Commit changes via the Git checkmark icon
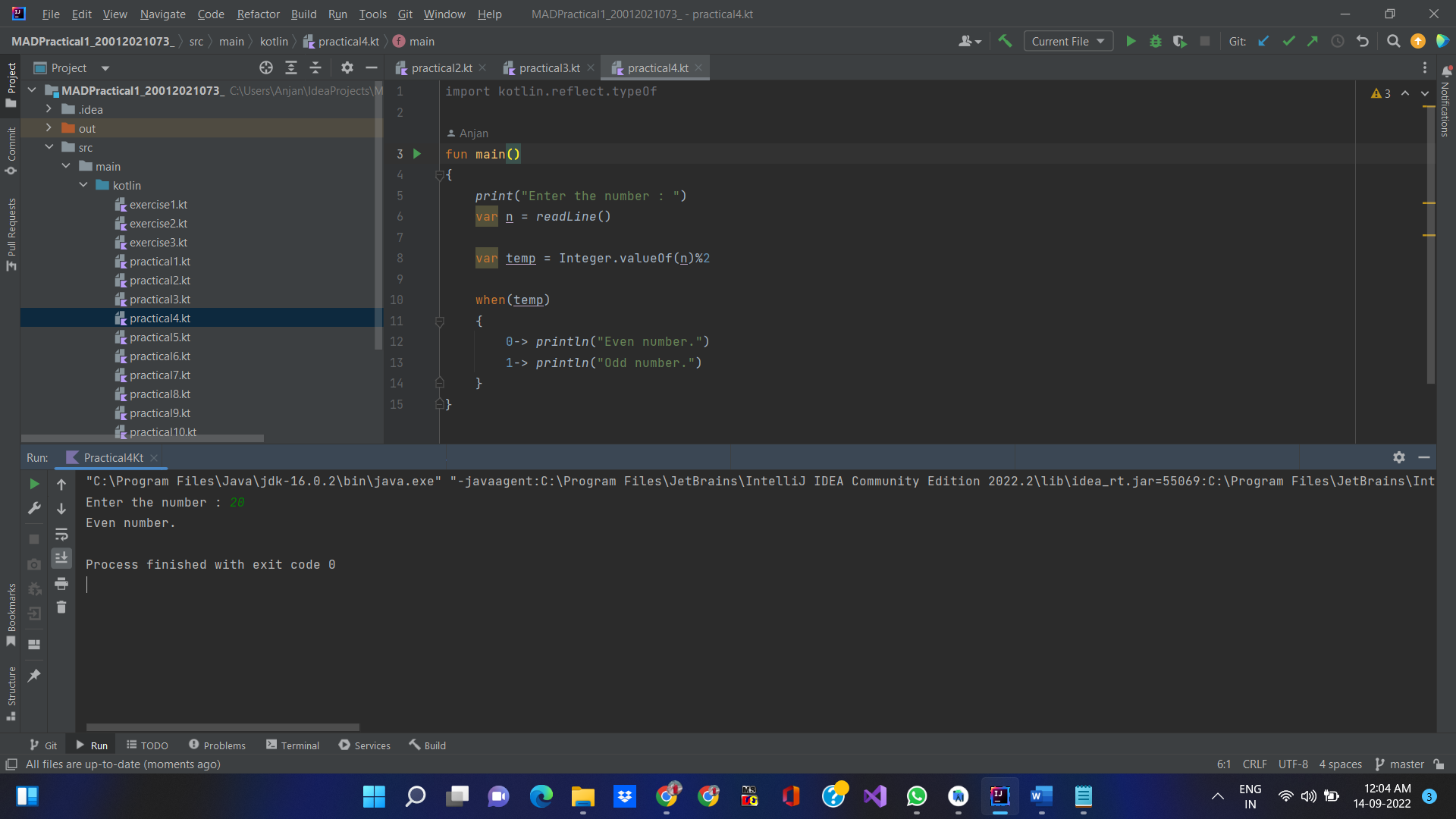Image resolution: width=1456 pixels, height=819 pixels. click(1288, 41)
